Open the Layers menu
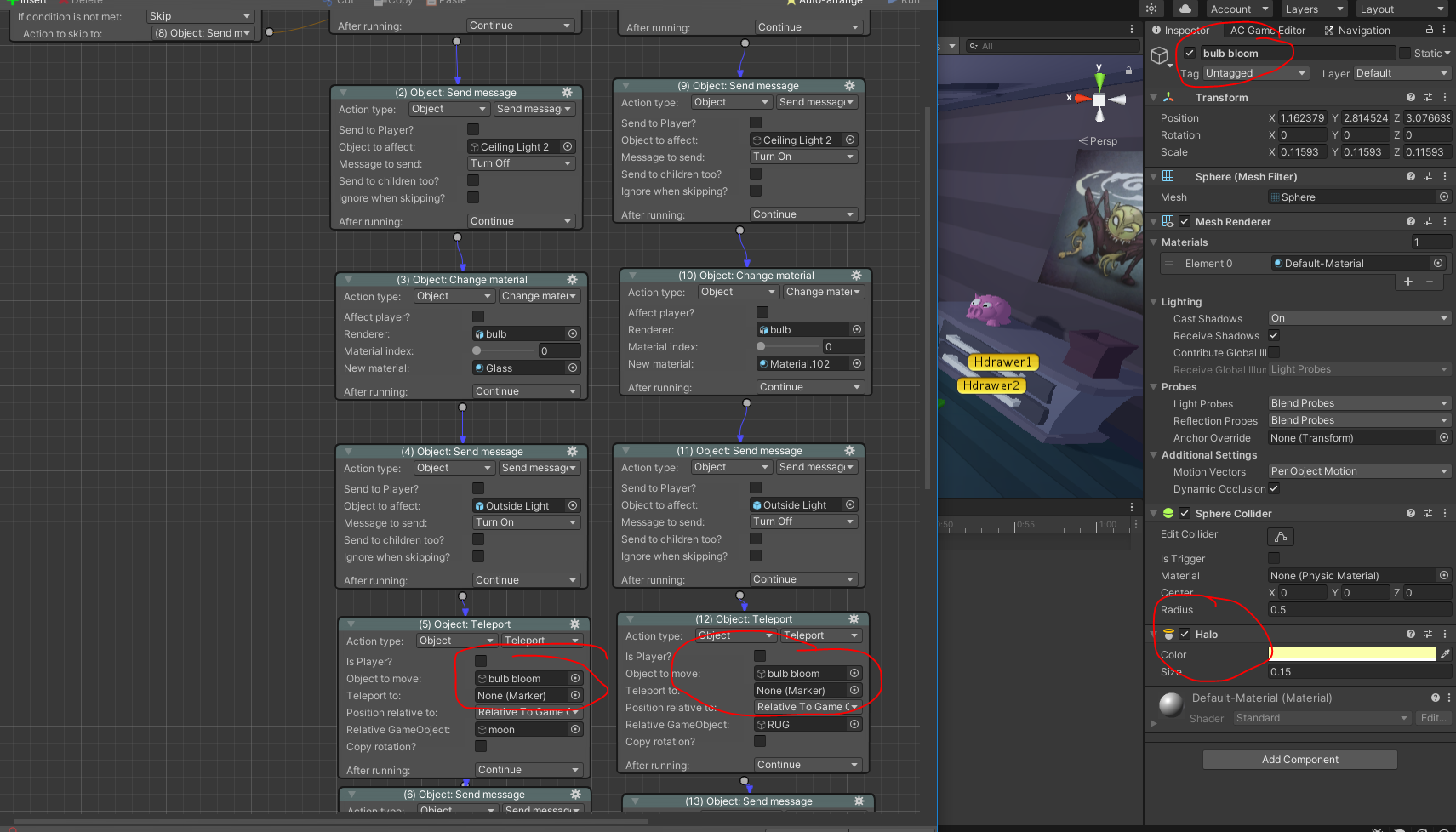Viewport: 1456px width, 832px height. (x=1314, y=9)
